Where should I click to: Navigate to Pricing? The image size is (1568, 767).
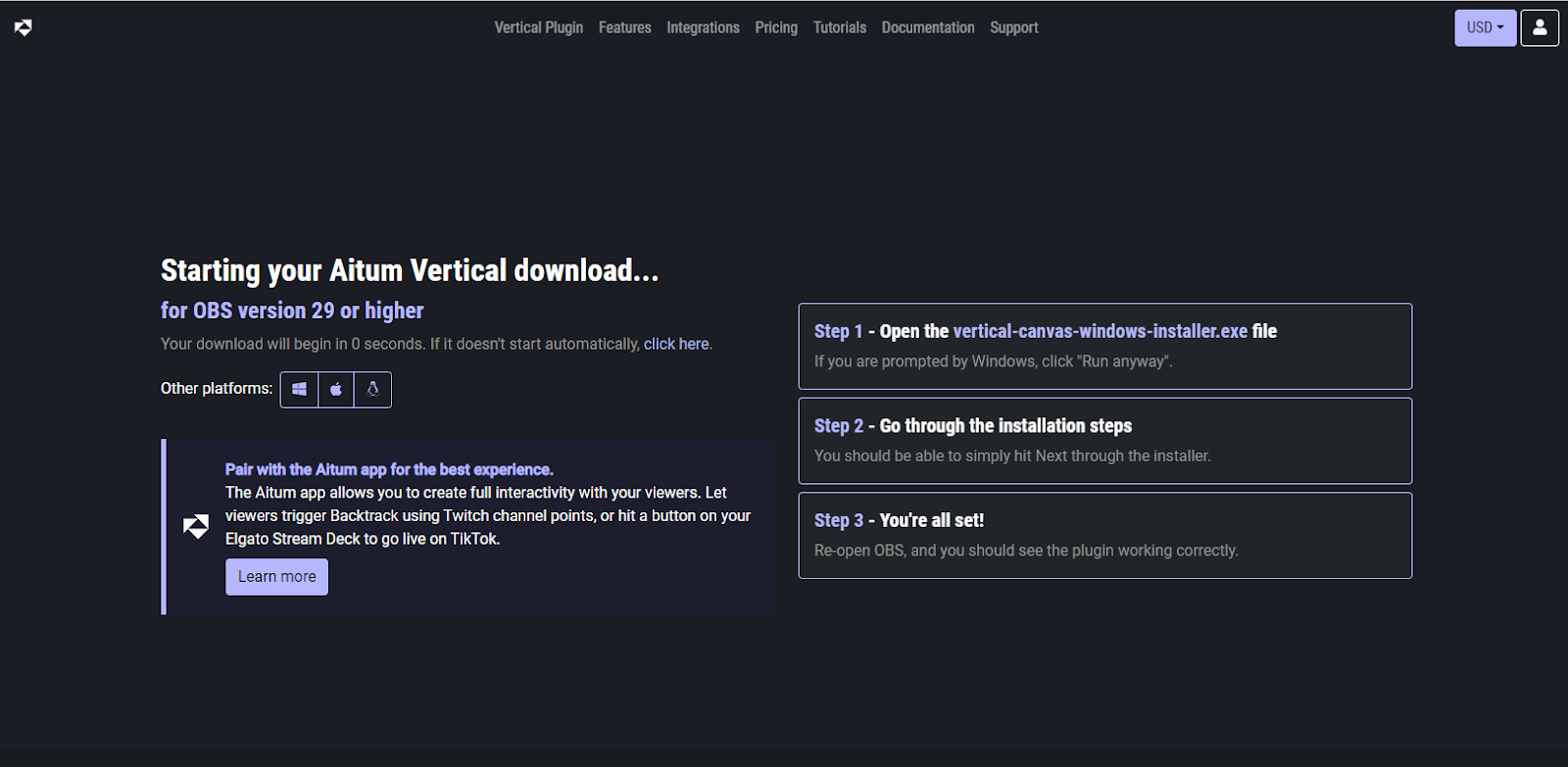click(x=776, y=27)
